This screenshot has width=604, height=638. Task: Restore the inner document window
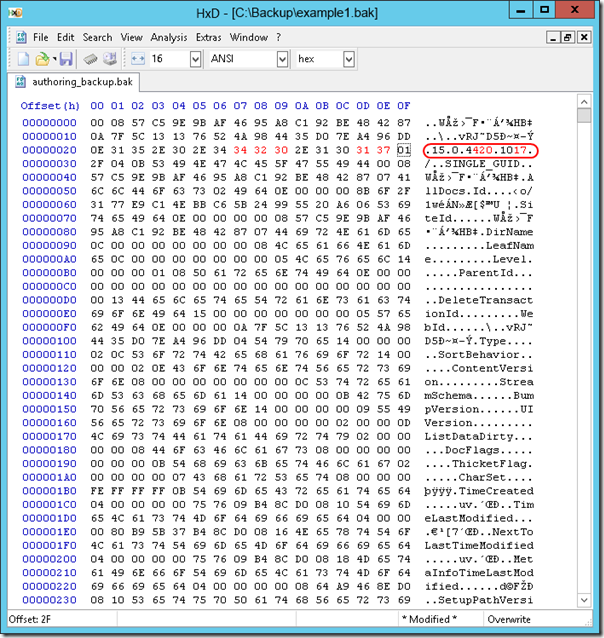tap(567, 37)
